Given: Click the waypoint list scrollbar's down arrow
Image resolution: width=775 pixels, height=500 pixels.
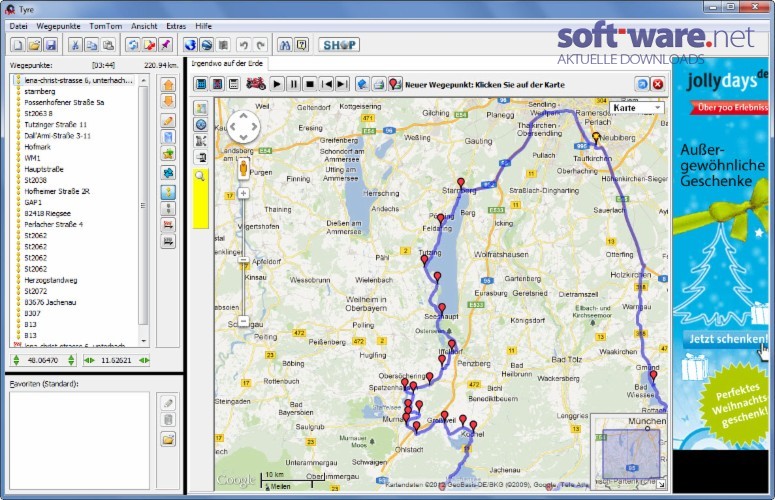Looking at the screenshot, I should 143,341.
